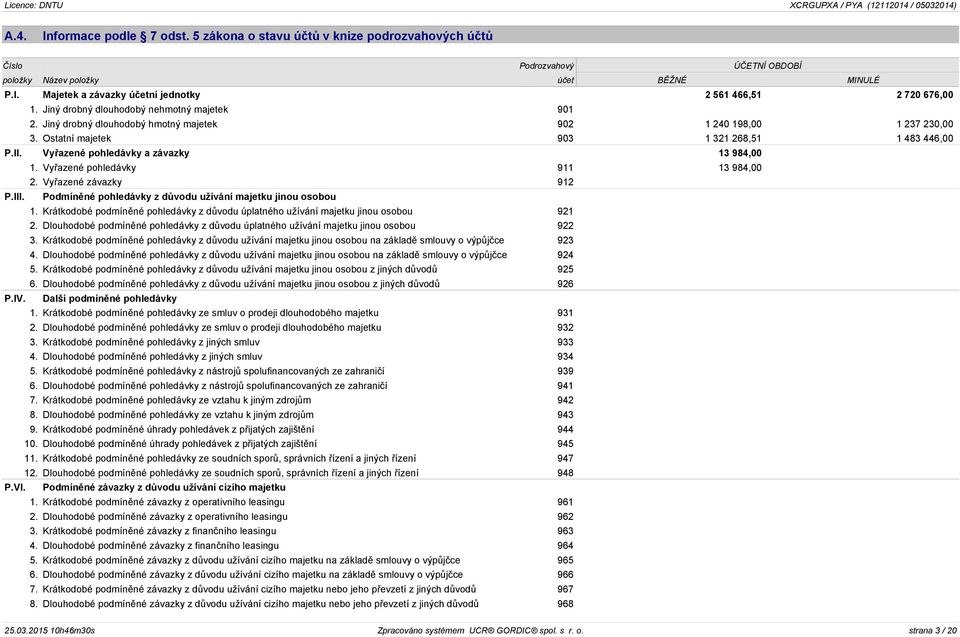Click account number 924
Screen dimensions: 960x637
tap(565, 255)
